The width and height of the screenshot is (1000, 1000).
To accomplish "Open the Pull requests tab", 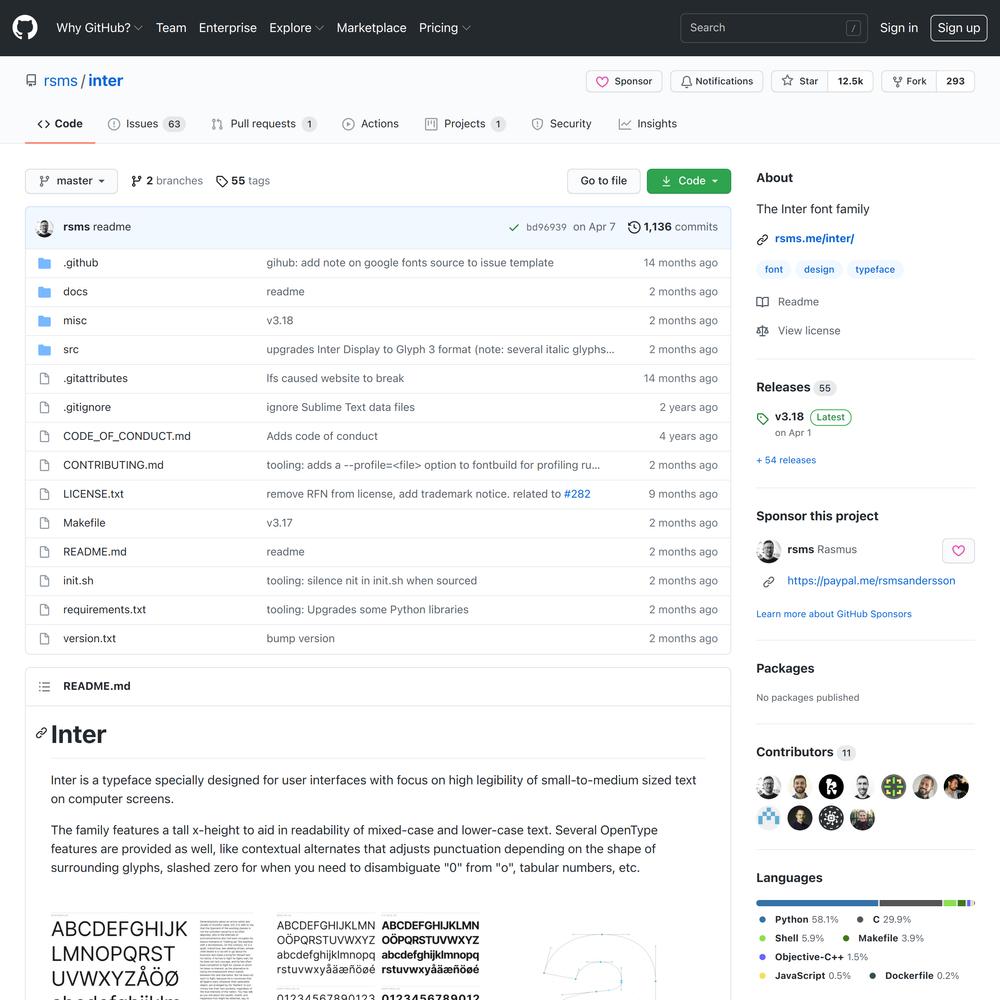I will coord(263,124).
